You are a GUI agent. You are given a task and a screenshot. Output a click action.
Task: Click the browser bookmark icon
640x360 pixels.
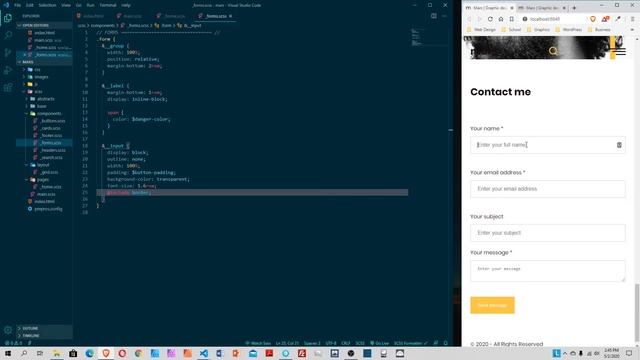511,19
